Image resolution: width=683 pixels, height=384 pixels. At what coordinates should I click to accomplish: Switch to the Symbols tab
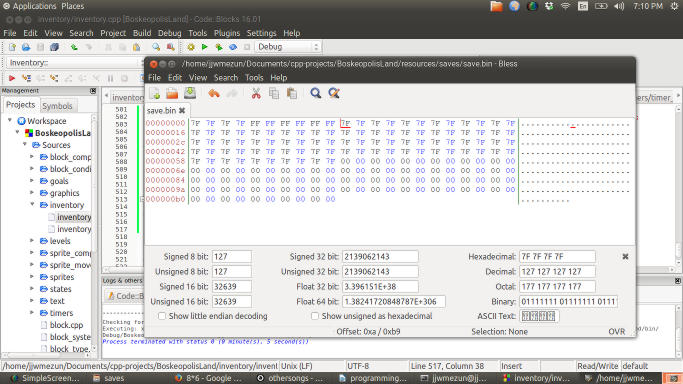coord(57,106)
